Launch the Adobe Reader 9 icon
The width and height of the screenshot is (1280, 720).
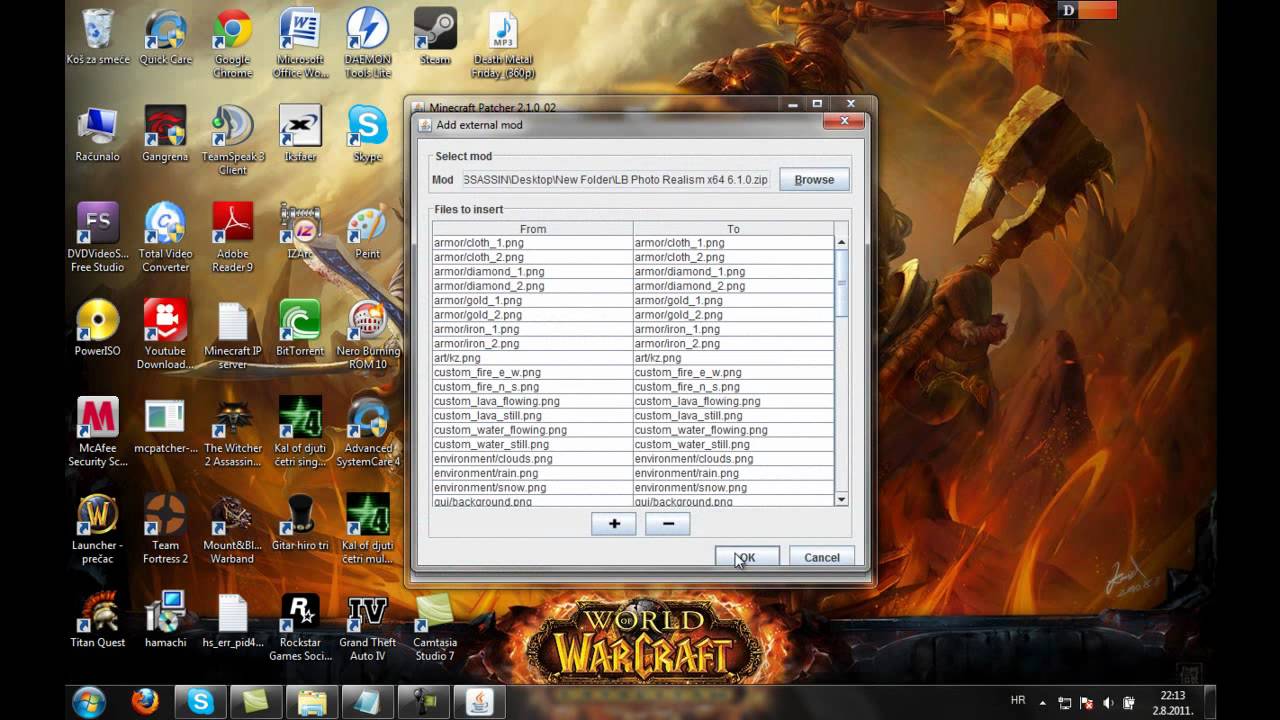232,237
